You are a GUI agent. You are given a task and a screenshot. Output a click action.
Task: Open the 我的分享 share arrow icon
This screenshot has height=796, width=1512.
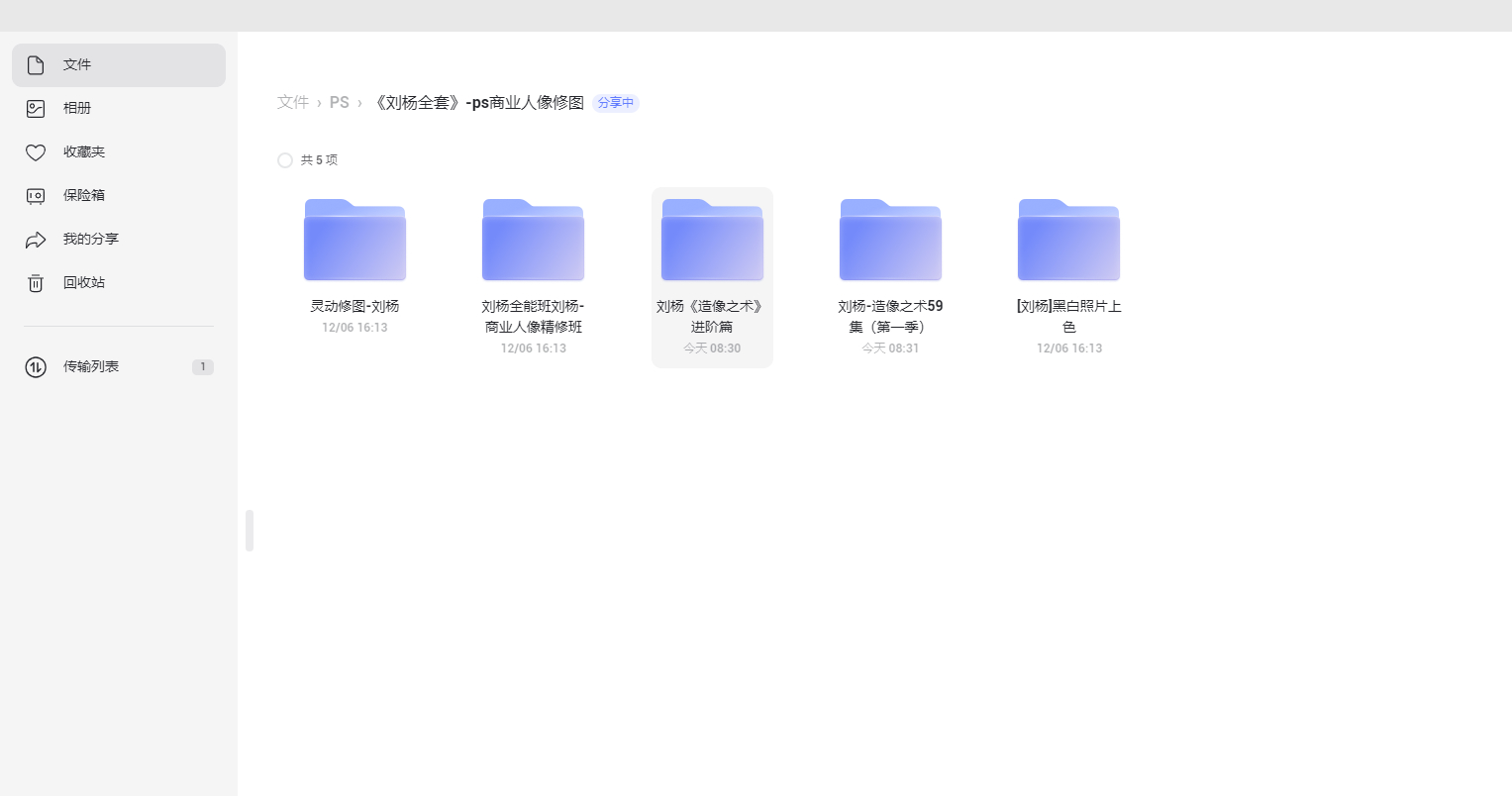coord(36,240)
